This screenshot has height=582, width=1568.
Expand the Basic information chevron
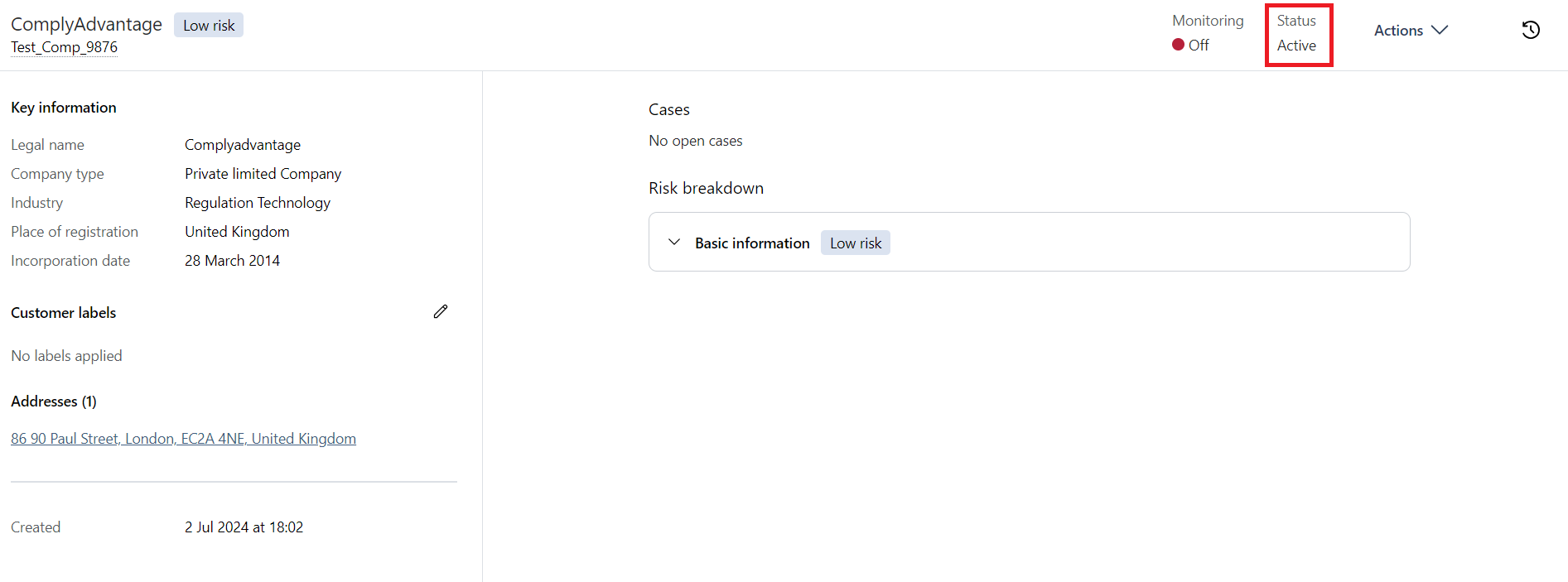(x=674, y=242)
